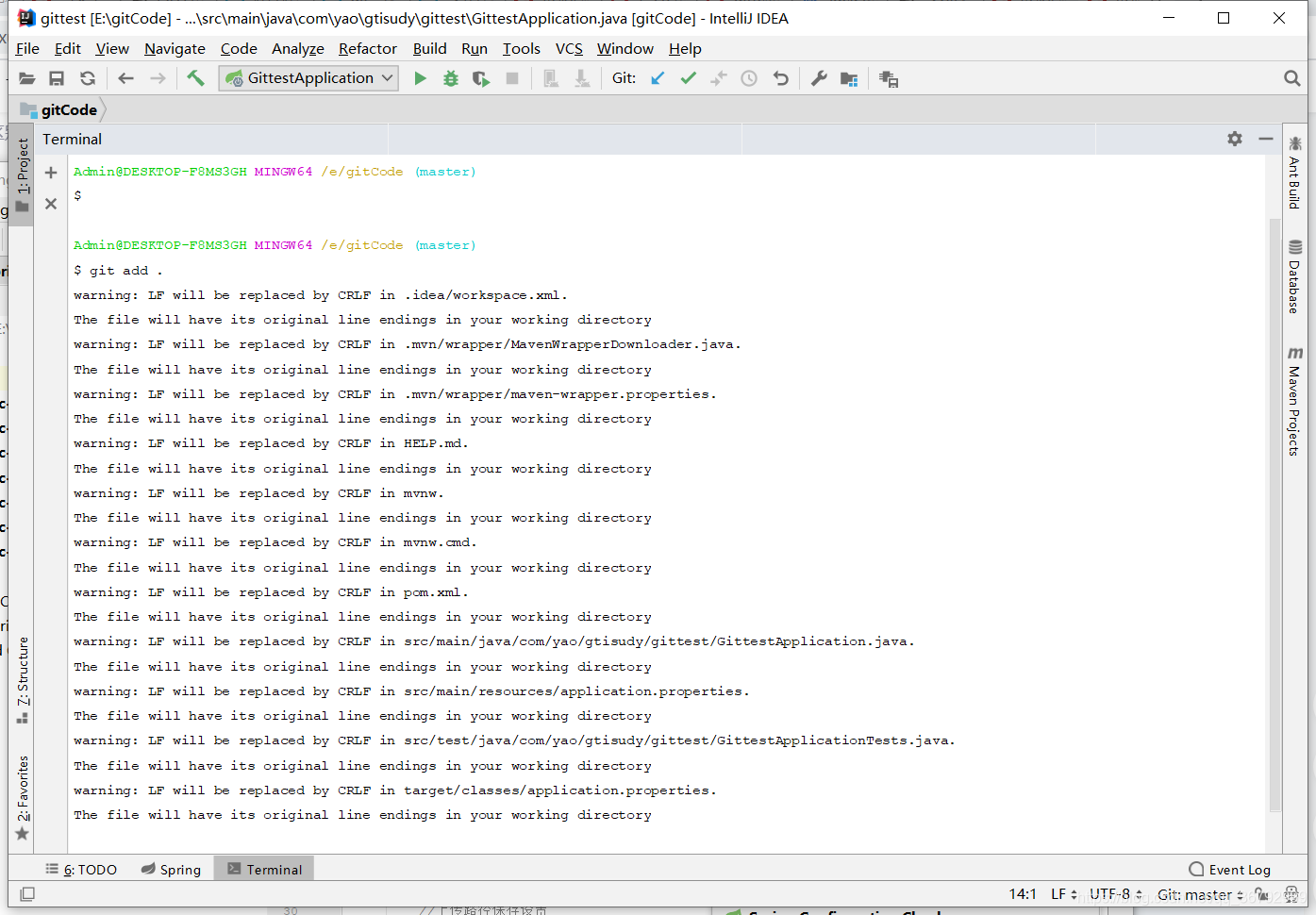
Task: Open the Tools menu
Action: [x=522, y=49]
